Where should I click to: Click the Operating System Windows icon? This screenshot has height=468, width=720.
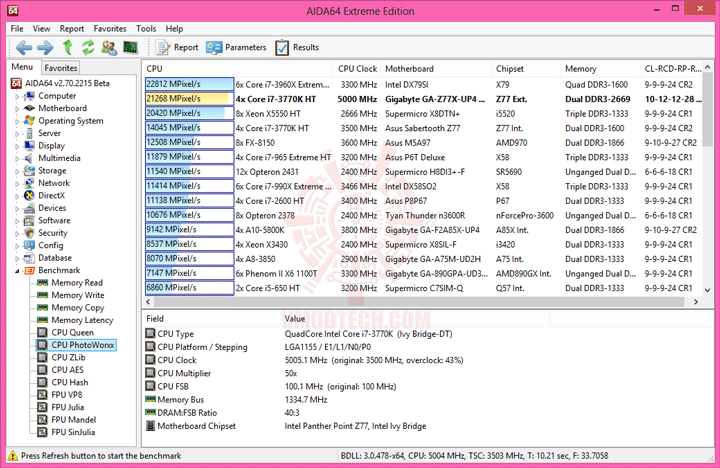click(29, 121)
